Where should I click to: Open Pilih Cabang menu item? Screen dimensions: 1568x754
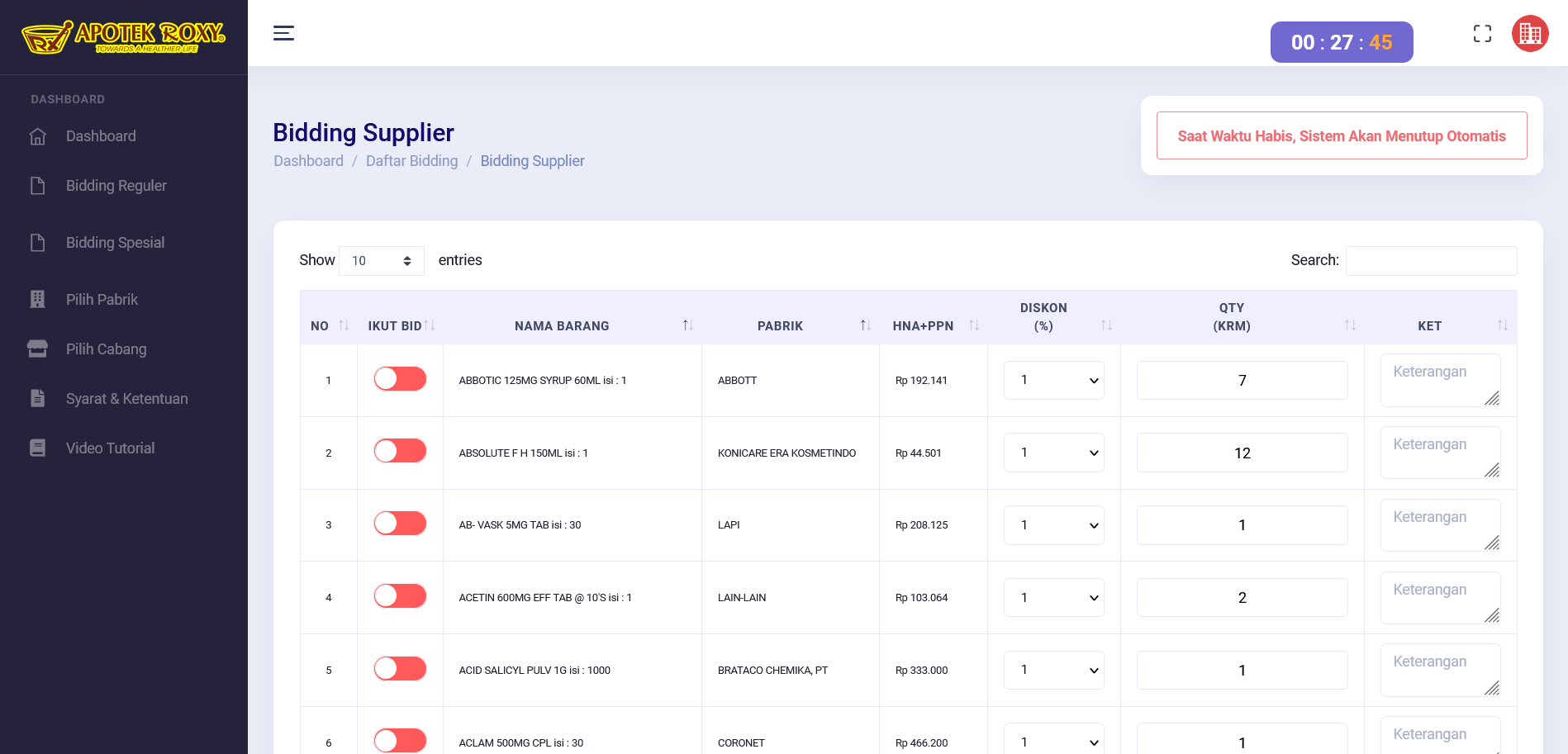tap(107, 349)
